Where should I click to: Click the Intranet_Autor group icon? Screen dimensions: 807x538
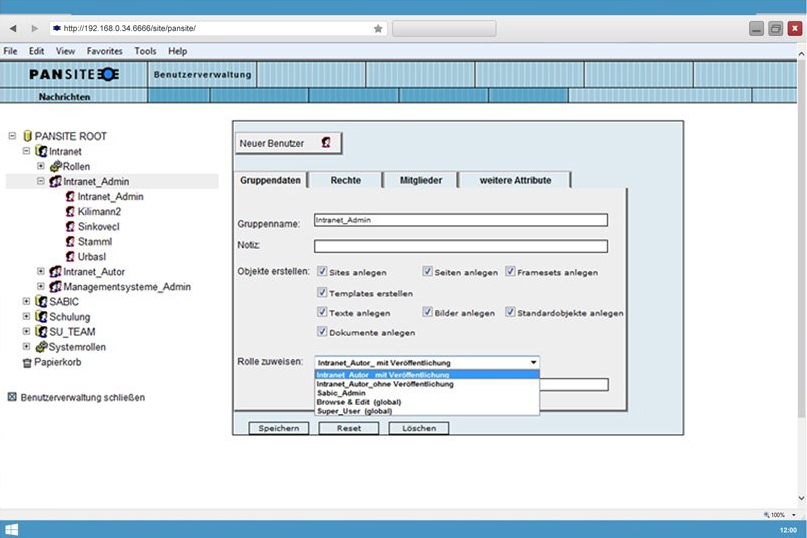[x=55, y=271]
